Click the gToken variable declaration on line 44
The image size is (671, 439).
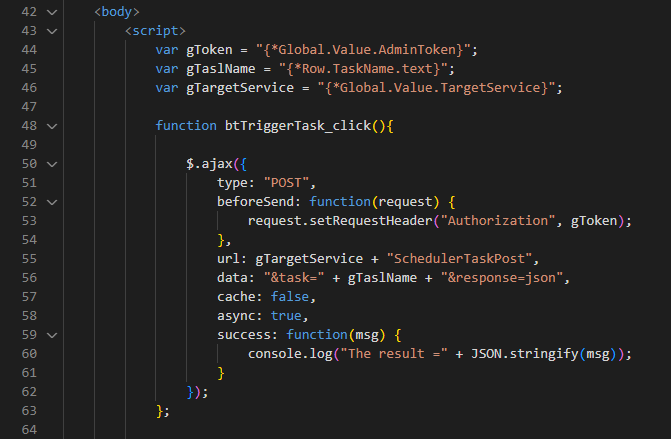[x=209, y=50]
